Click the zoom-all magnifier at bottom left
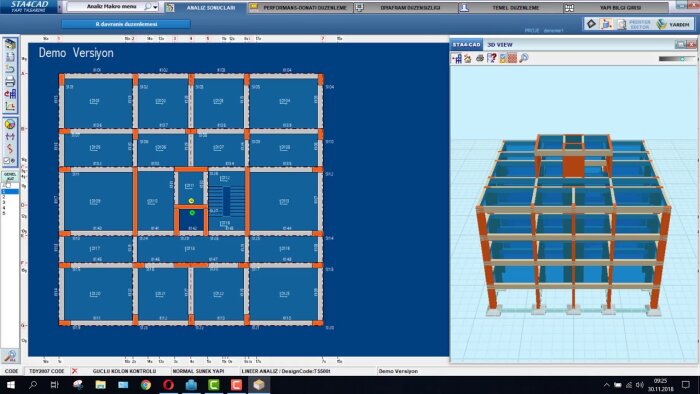Image resolution: width=700 pixels, height=394 pixels. click(10, 356)
